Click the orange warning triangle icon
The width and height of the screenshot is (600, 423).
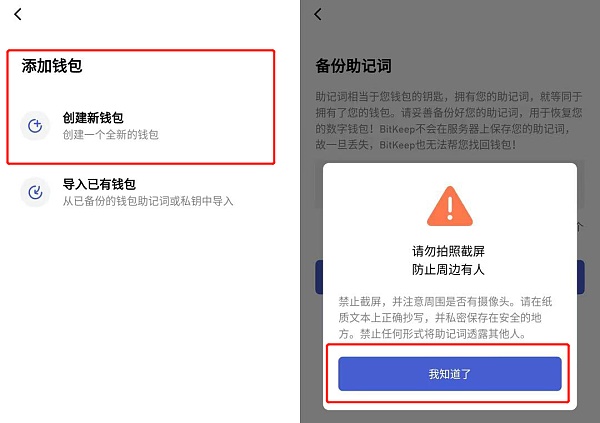click(450, 206)
